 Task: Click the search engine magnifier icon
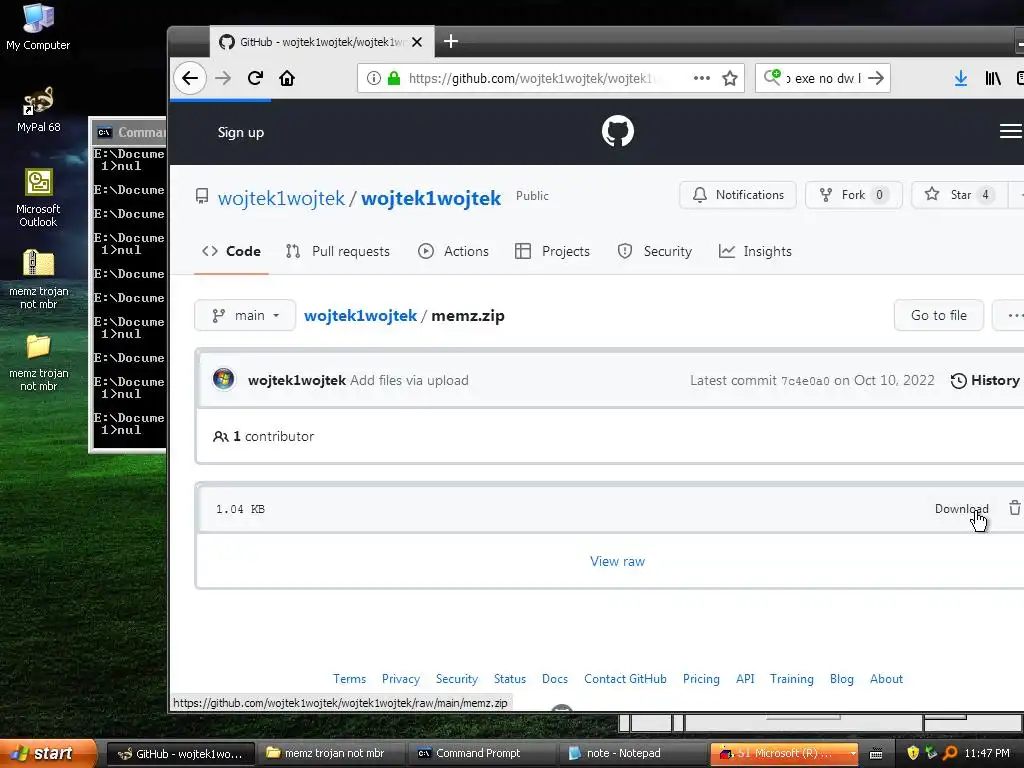tap(772, 77)
